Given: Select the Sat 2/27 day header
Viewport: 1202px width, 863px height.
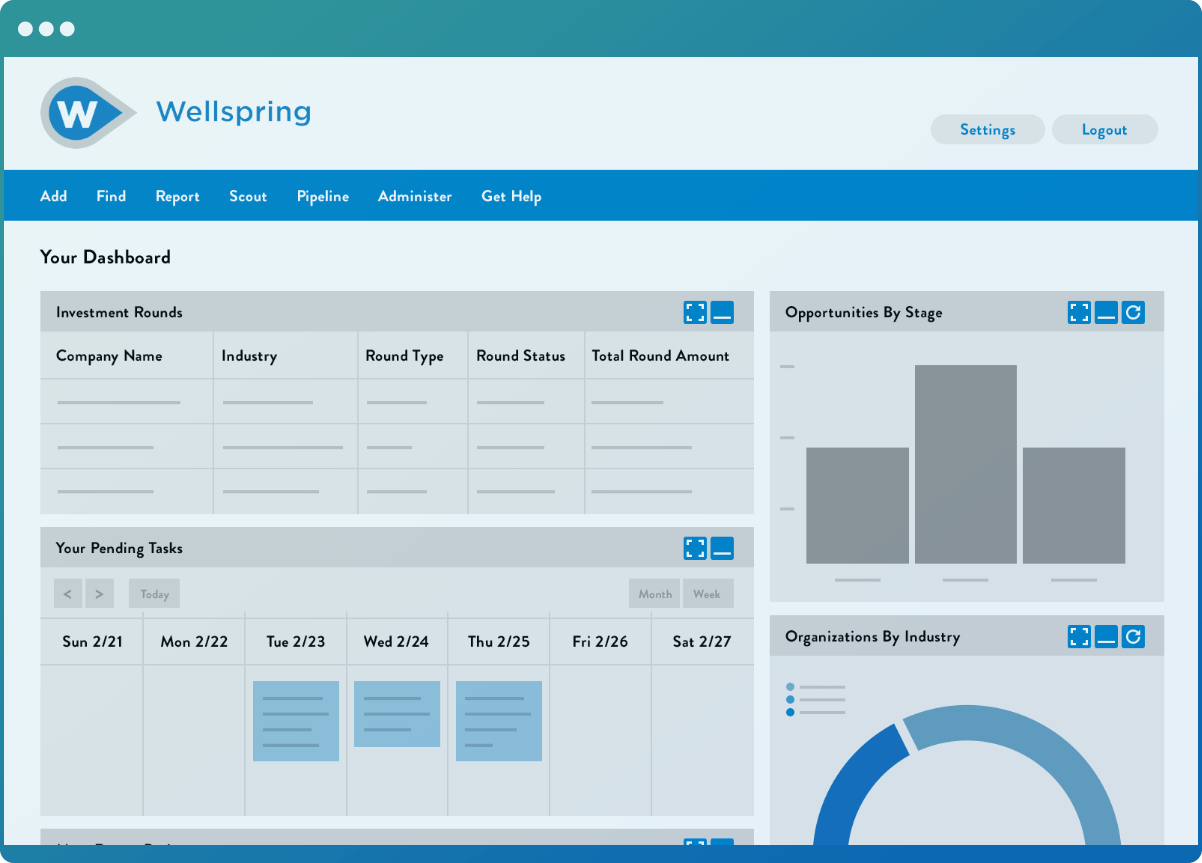Looking at the screenshot, I should (702, 641).
